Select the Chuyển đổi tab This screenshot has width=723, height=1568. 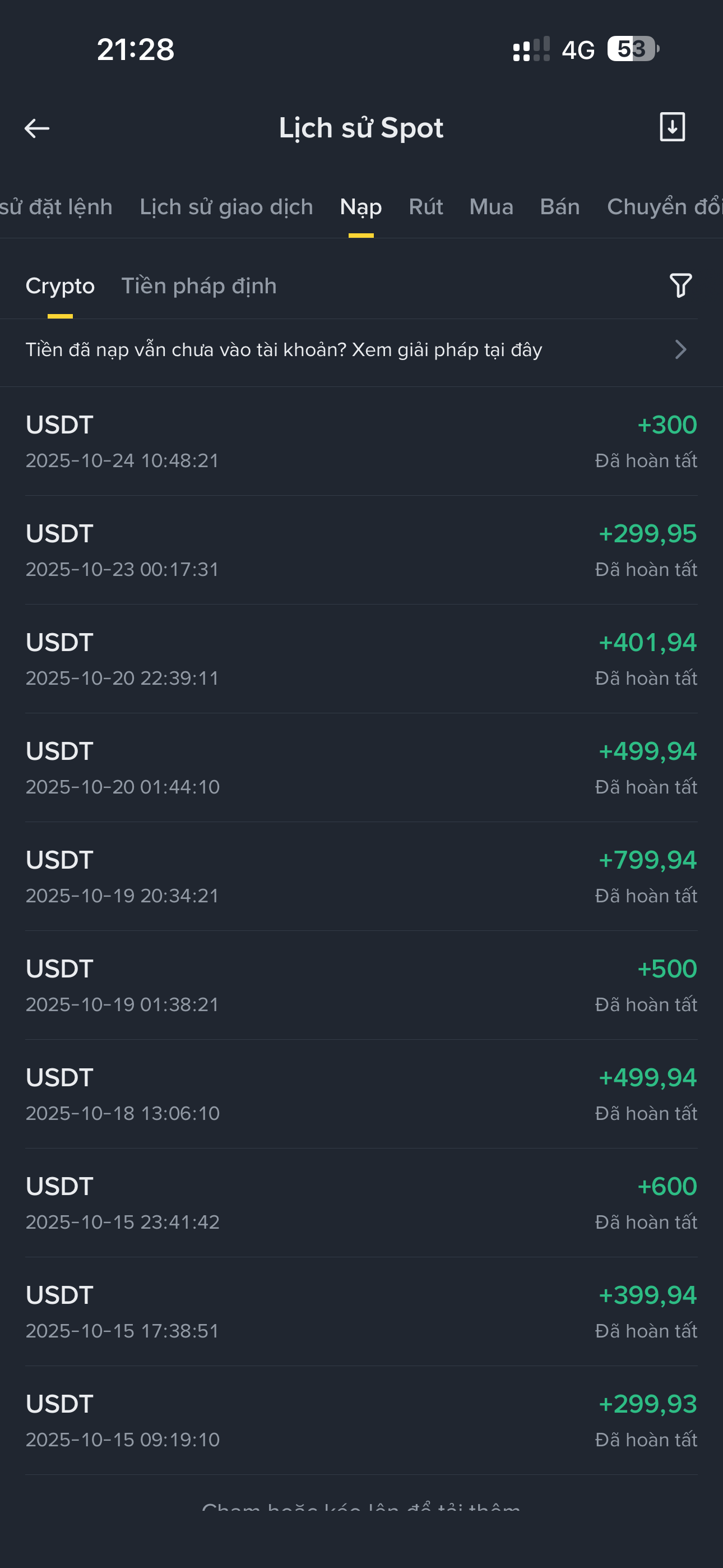664,207
